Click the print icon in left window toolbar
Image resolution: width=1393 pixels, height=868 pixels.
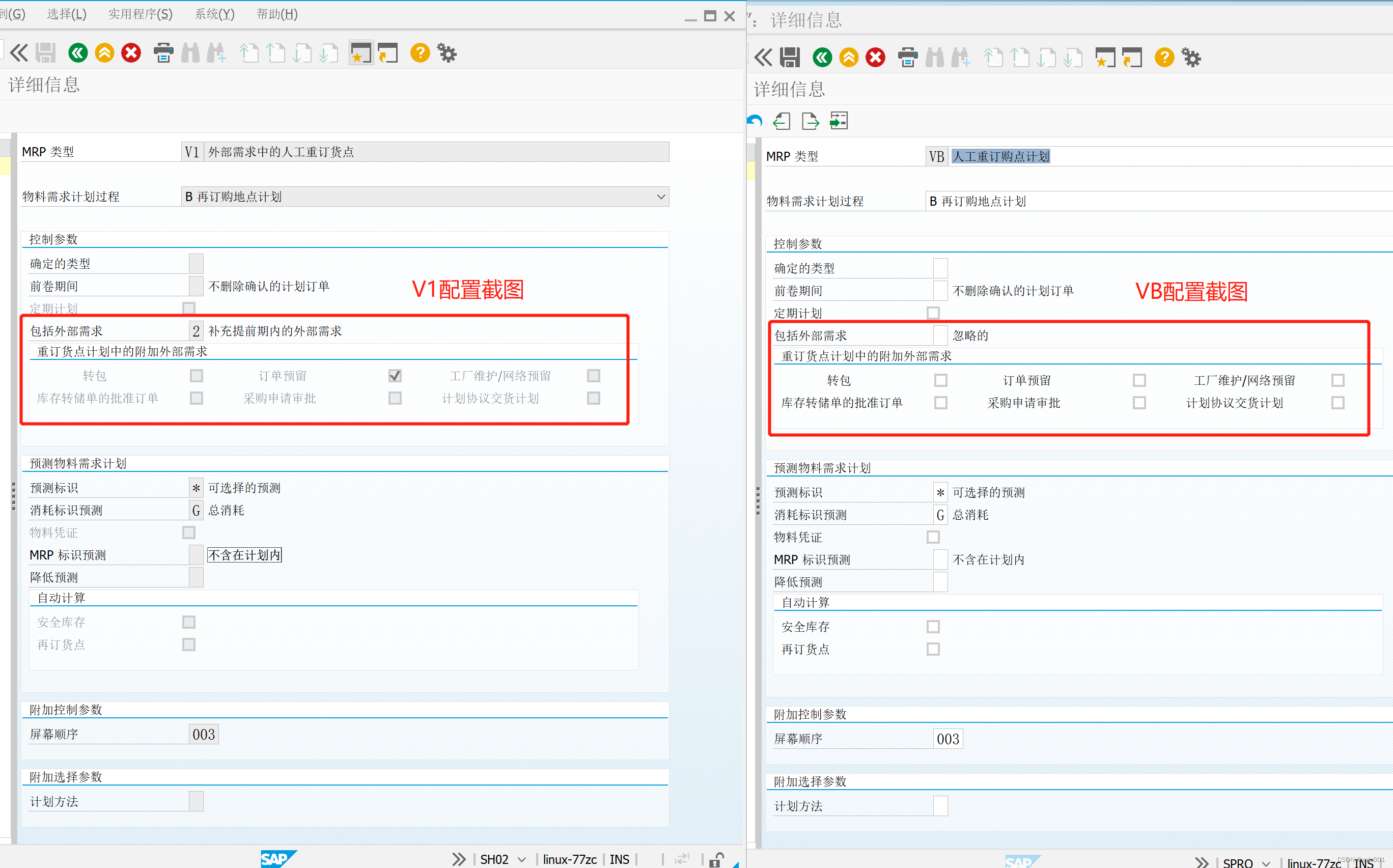[x=163, y=53]
